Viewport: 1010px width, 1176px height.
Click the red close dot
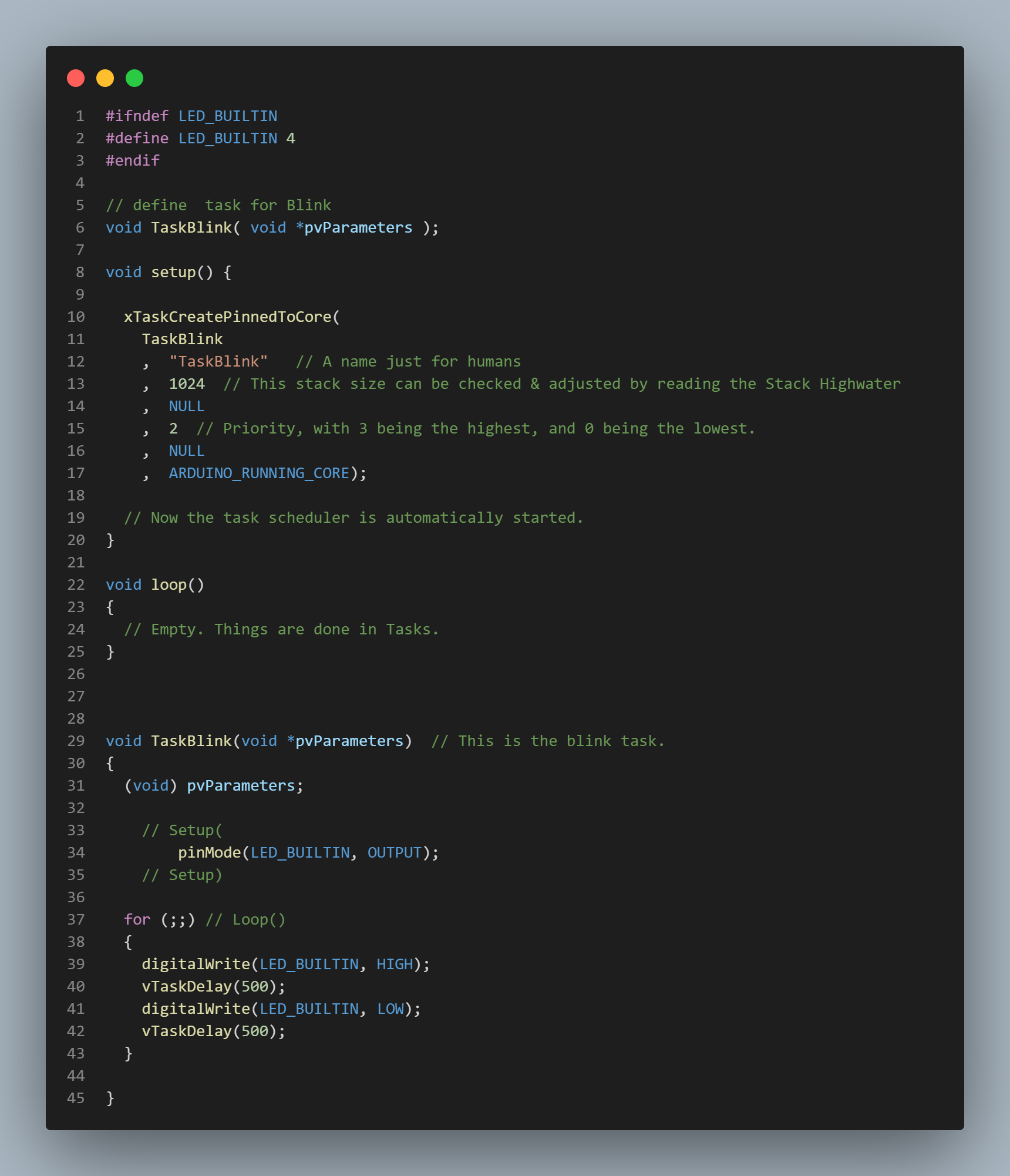pyautogui.click(x=76, y=78)
